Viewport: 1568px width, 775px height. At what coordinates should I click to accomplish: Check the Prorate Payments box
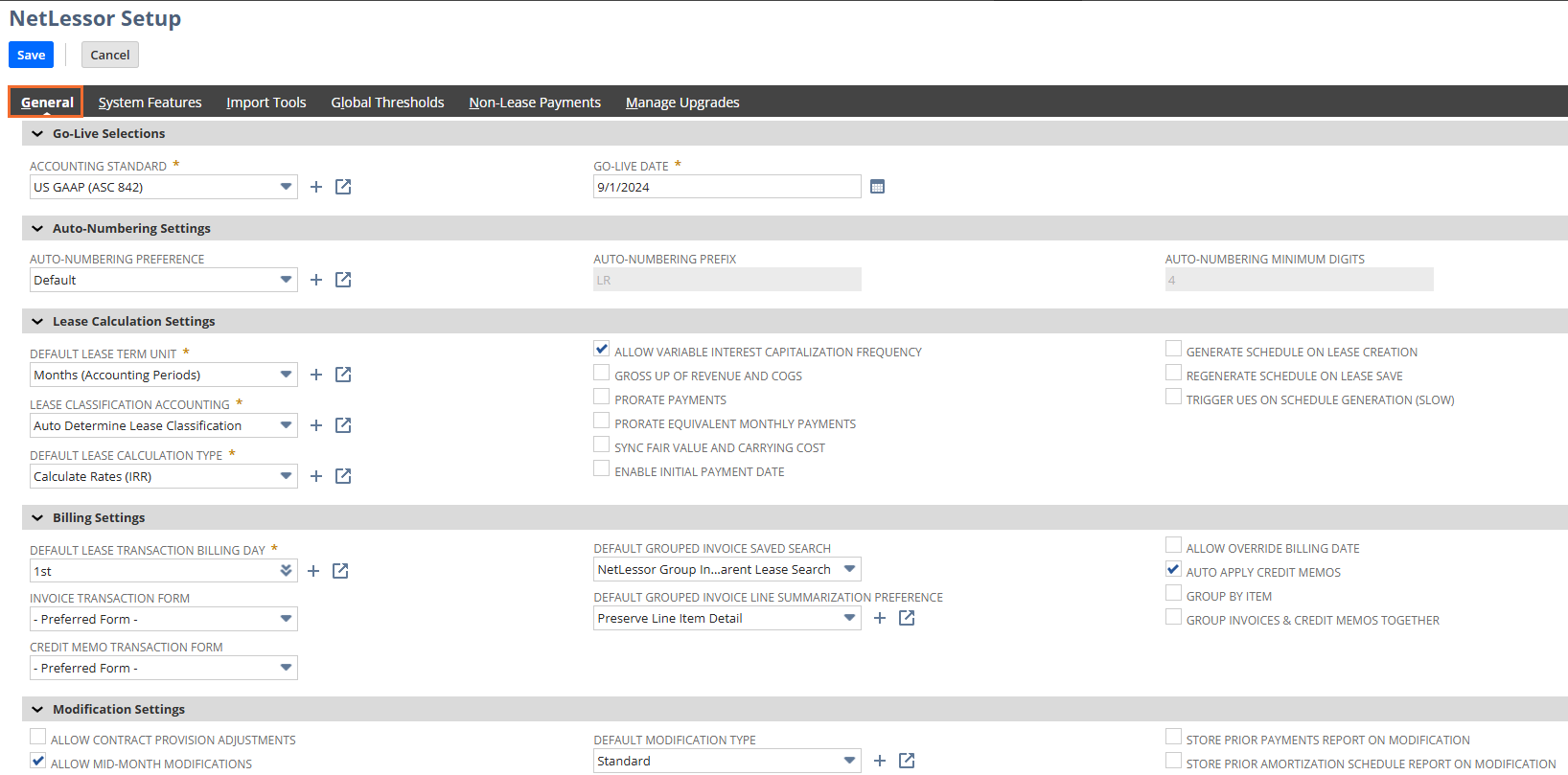coord(602,397)
